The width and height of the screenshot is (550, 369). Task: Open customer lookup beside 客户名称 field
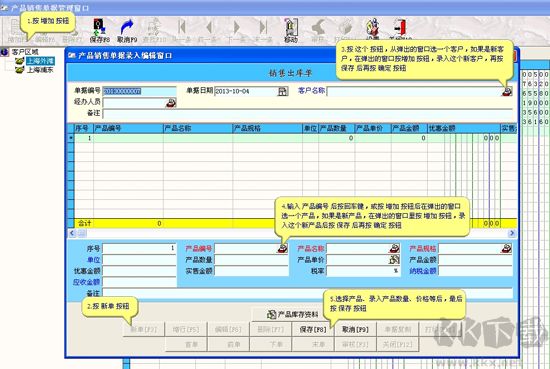507,91
